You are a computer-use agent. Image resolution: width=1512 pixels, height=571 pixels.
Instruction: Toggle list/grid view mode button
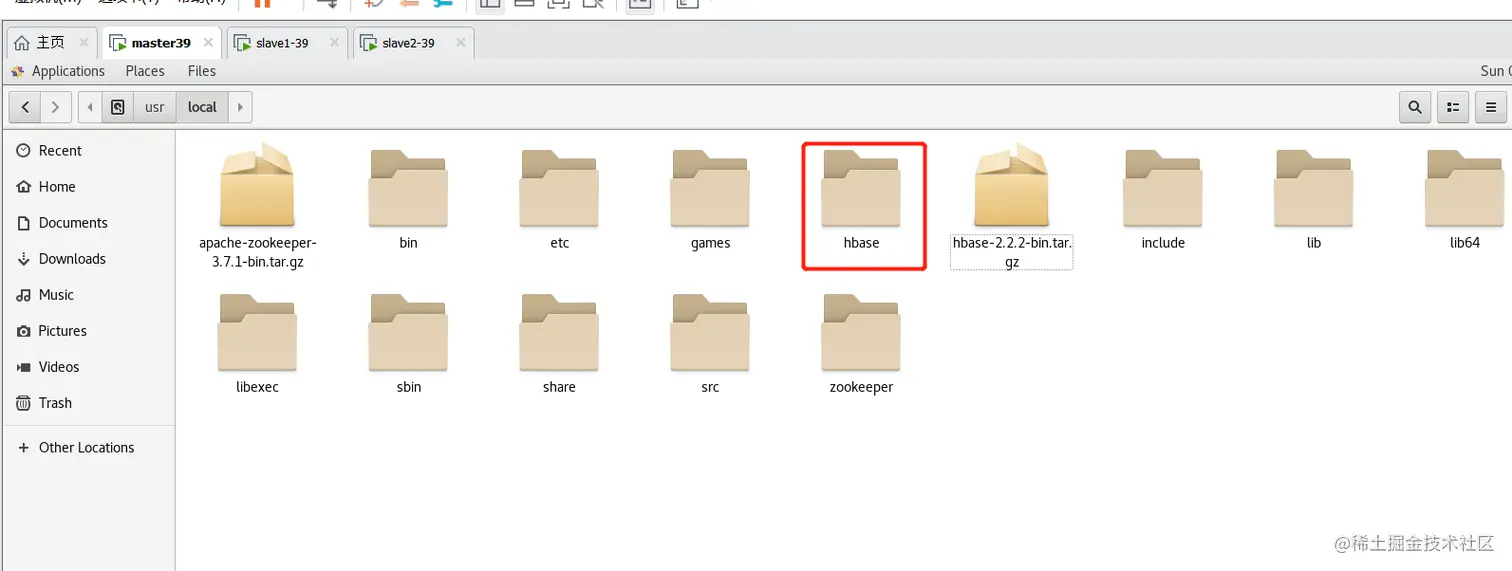1453,107
